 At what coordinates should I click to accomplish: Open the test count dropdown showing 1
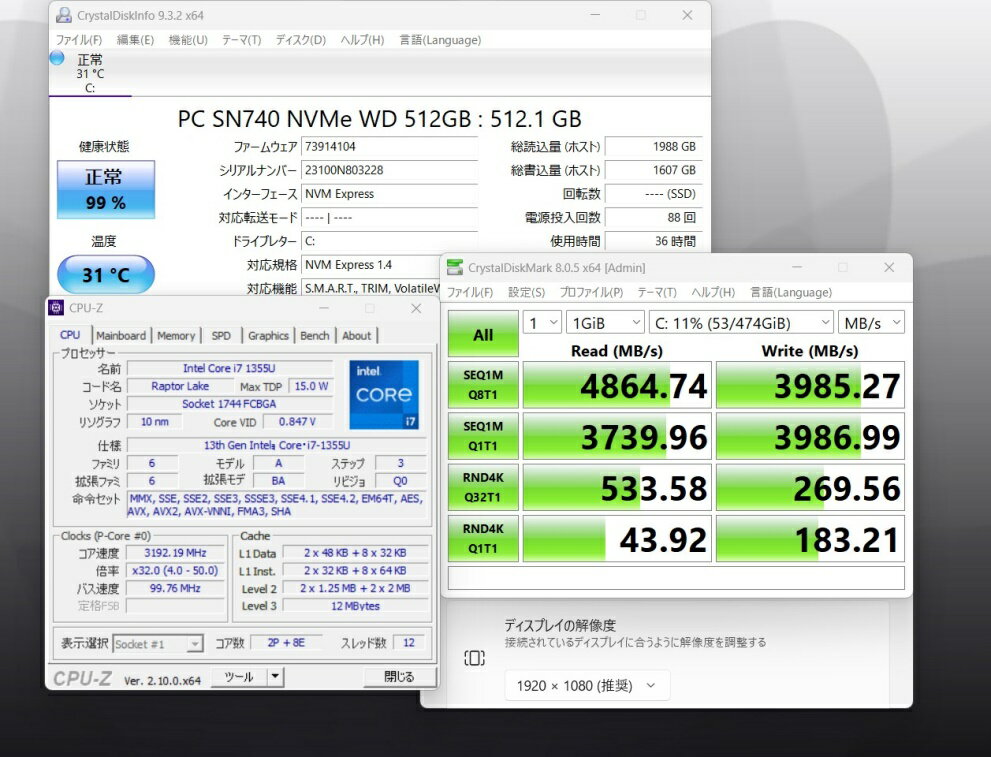coord(542,322)
